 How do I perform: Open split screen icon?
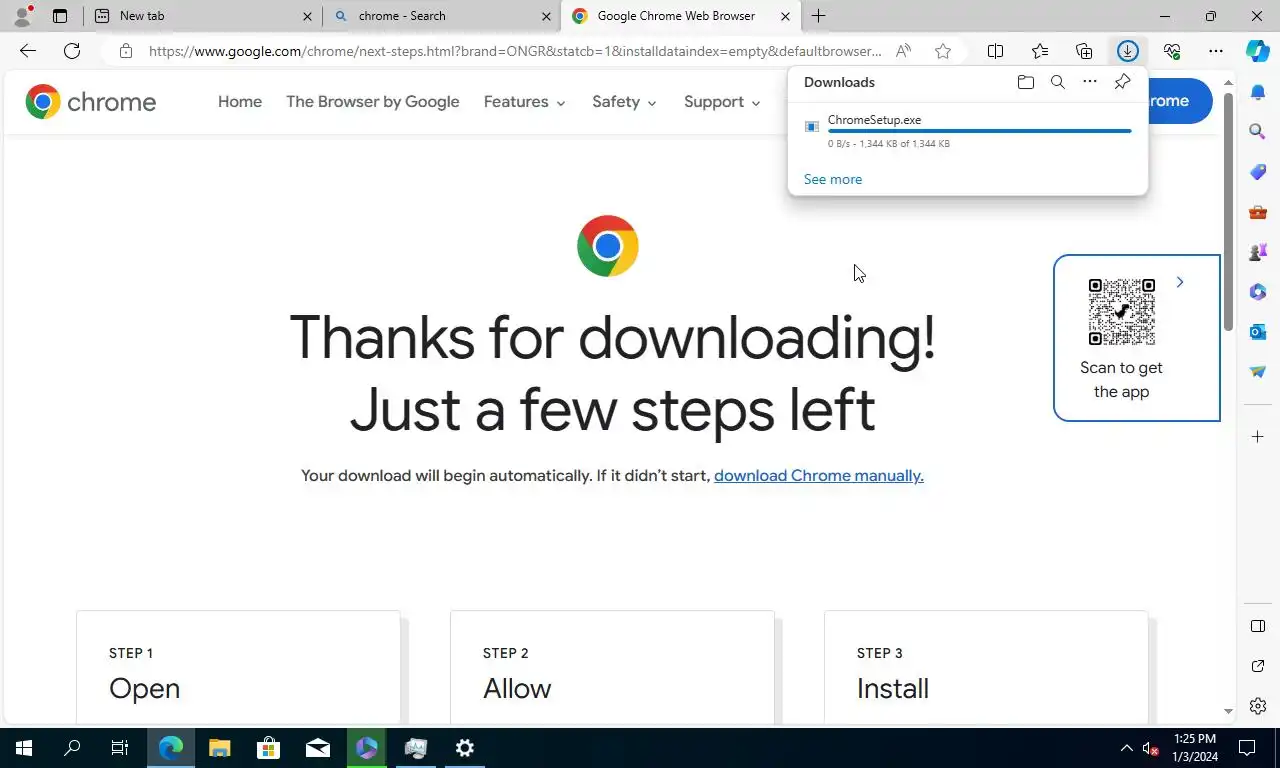(x=996, y=51)
